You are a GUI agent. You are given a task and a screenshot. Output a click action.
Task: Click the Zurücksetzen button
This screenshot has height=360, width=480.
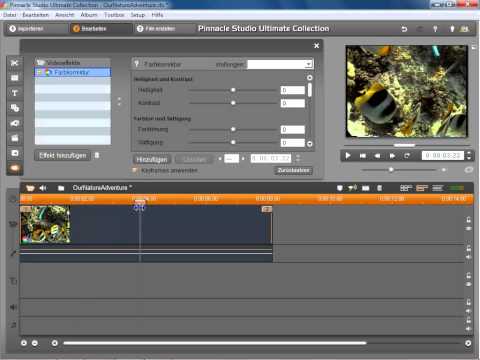pos(293,170)
